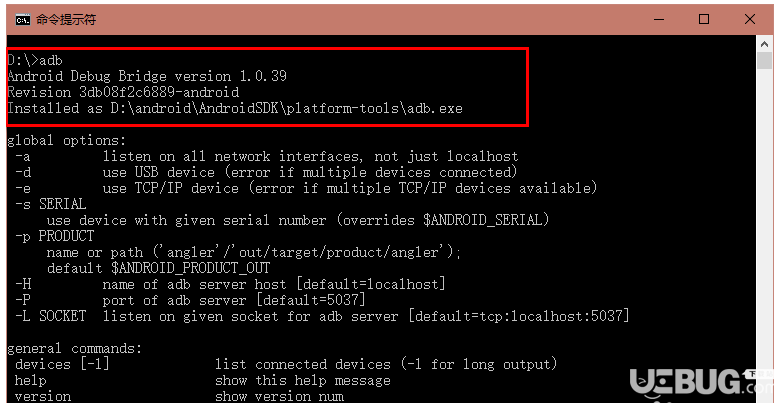Click the scrollbar up arrow
This screenshot has height=403, width=779.
[x=765, y=44]
